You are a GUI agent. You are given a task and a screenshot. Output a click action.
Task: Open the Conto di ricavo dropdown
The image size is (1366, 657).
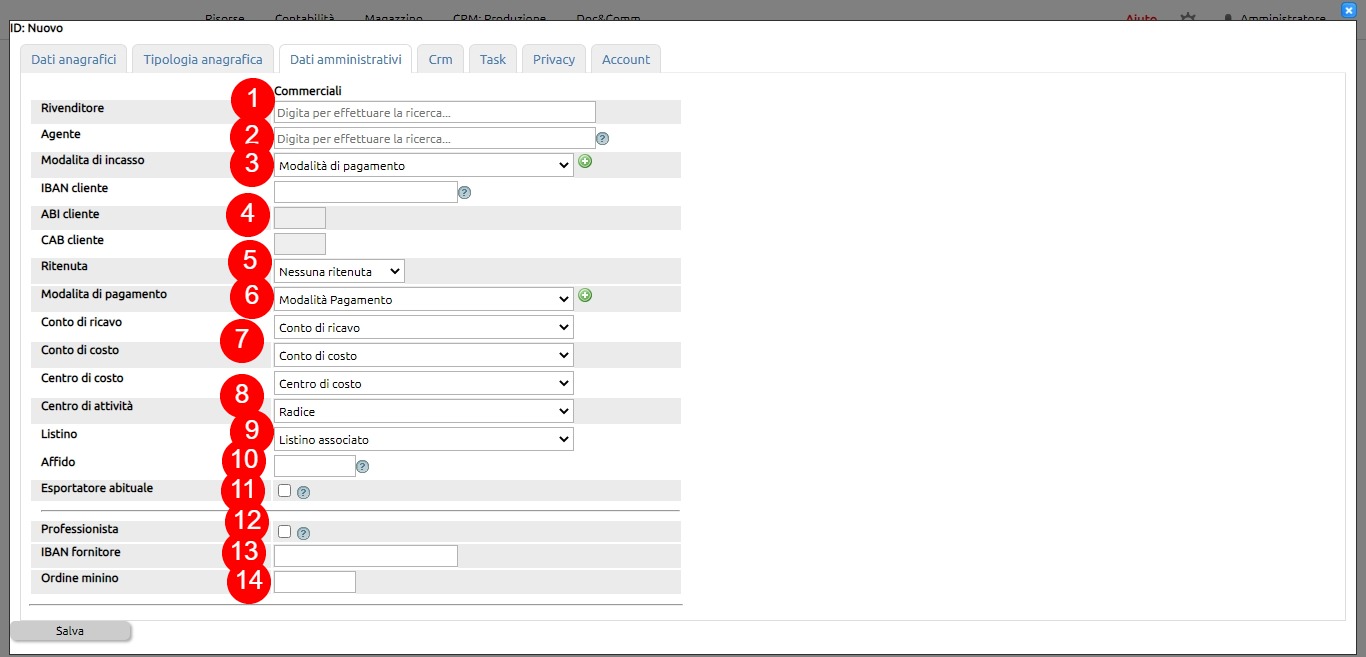(424, 327)
